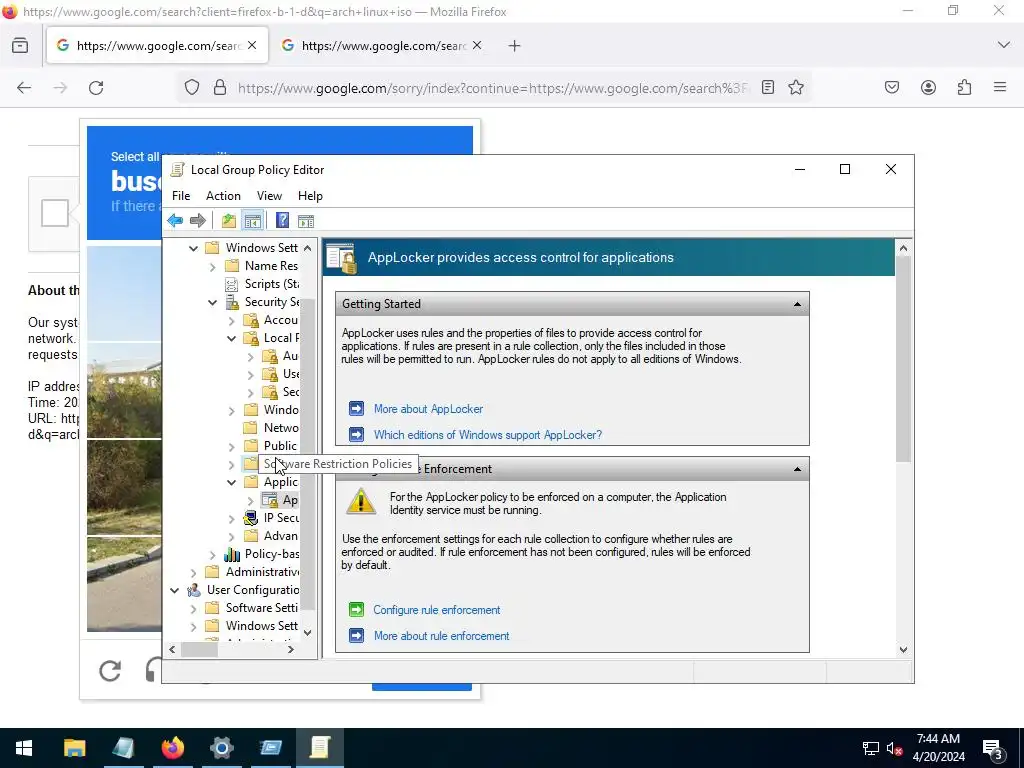Collapse the Windows Settings node under Computer Configuration
Viewport: 1024px width, 768px height.
(193, 248)
